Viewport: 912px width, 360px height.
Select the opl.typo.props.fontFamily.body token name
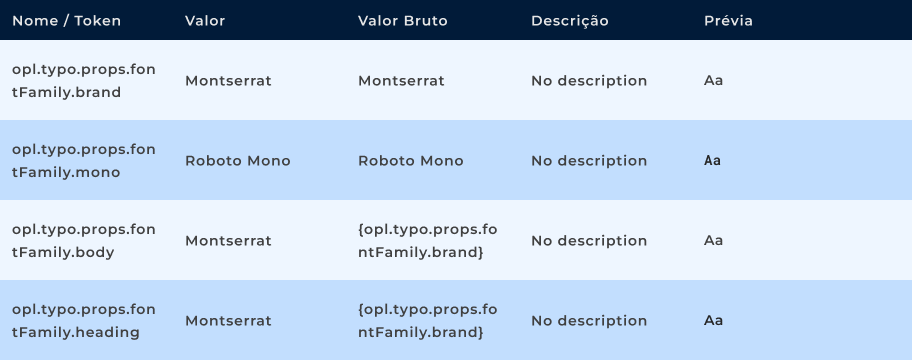point(84,241)
